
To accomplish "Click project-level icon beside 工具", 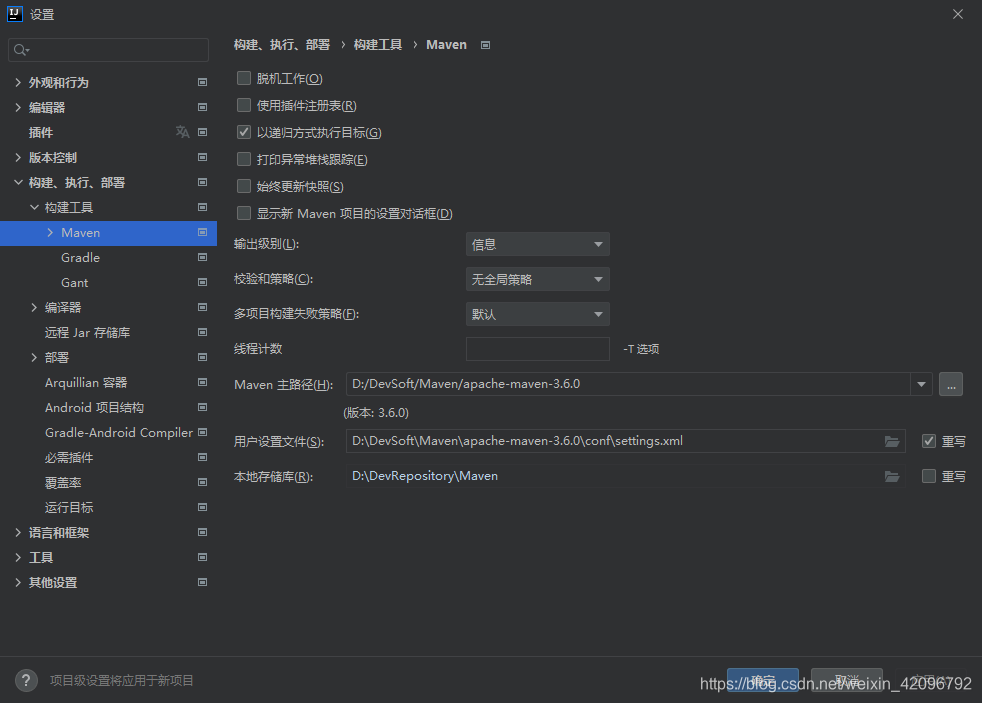I will 202,557.
